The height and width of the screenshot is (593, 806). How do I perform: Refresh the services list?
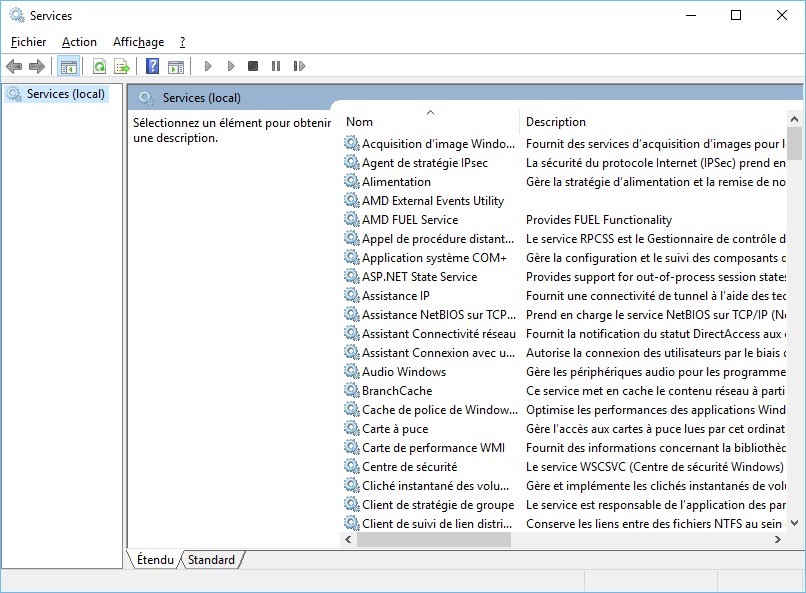99,67
